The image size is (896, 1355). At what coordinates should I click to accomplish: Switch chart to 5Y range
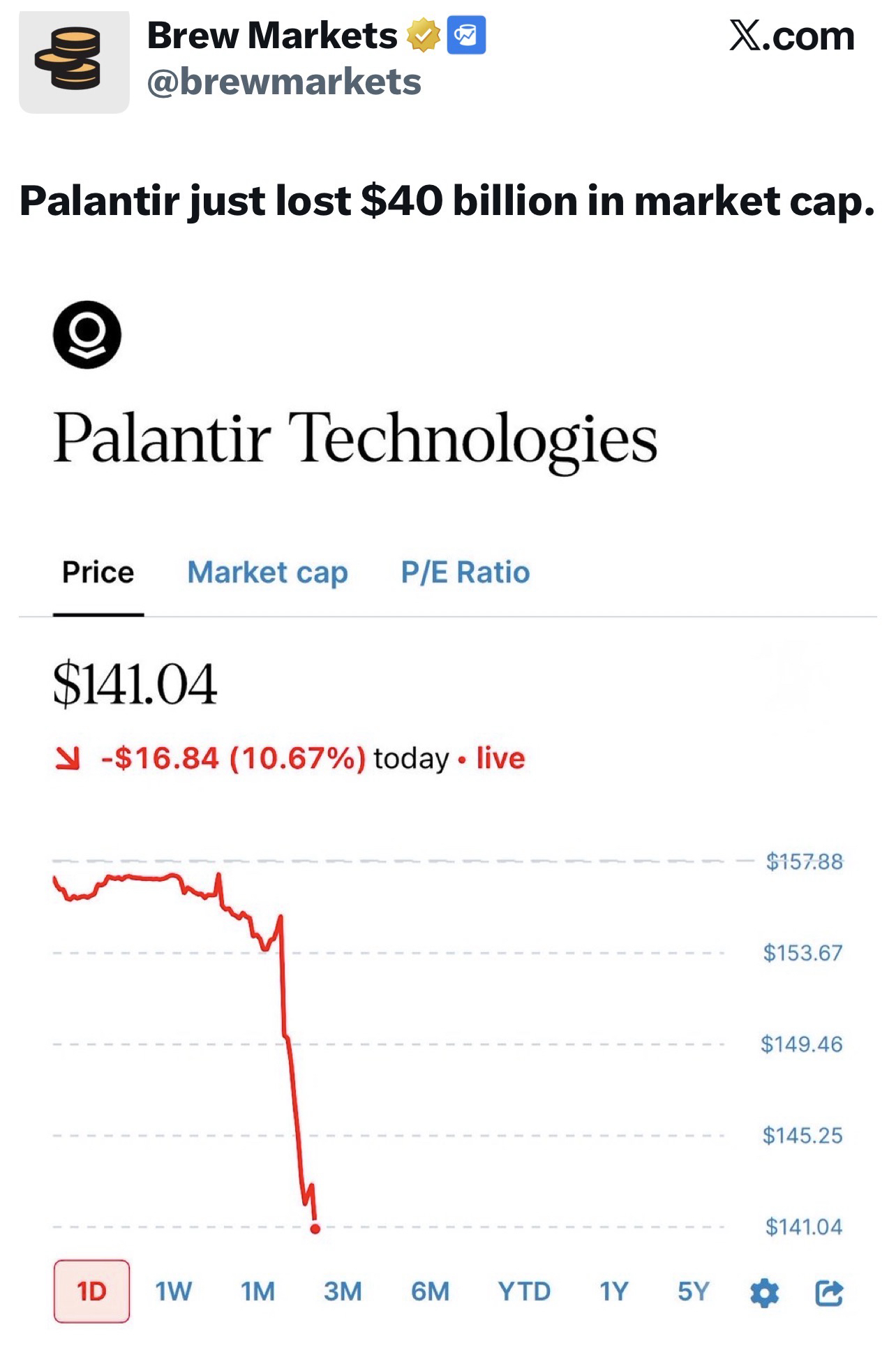click(693, 1291)
